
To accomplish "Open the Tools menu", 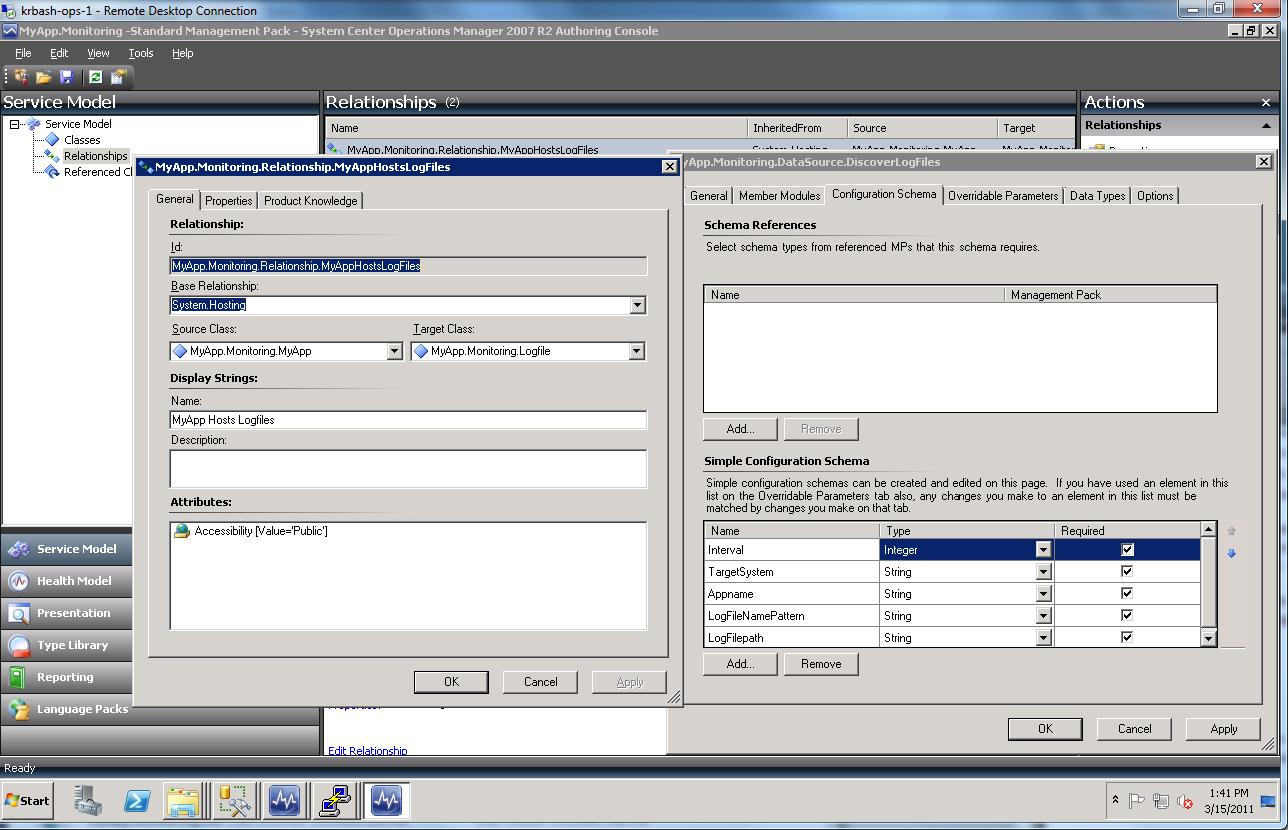I will 140,53.
